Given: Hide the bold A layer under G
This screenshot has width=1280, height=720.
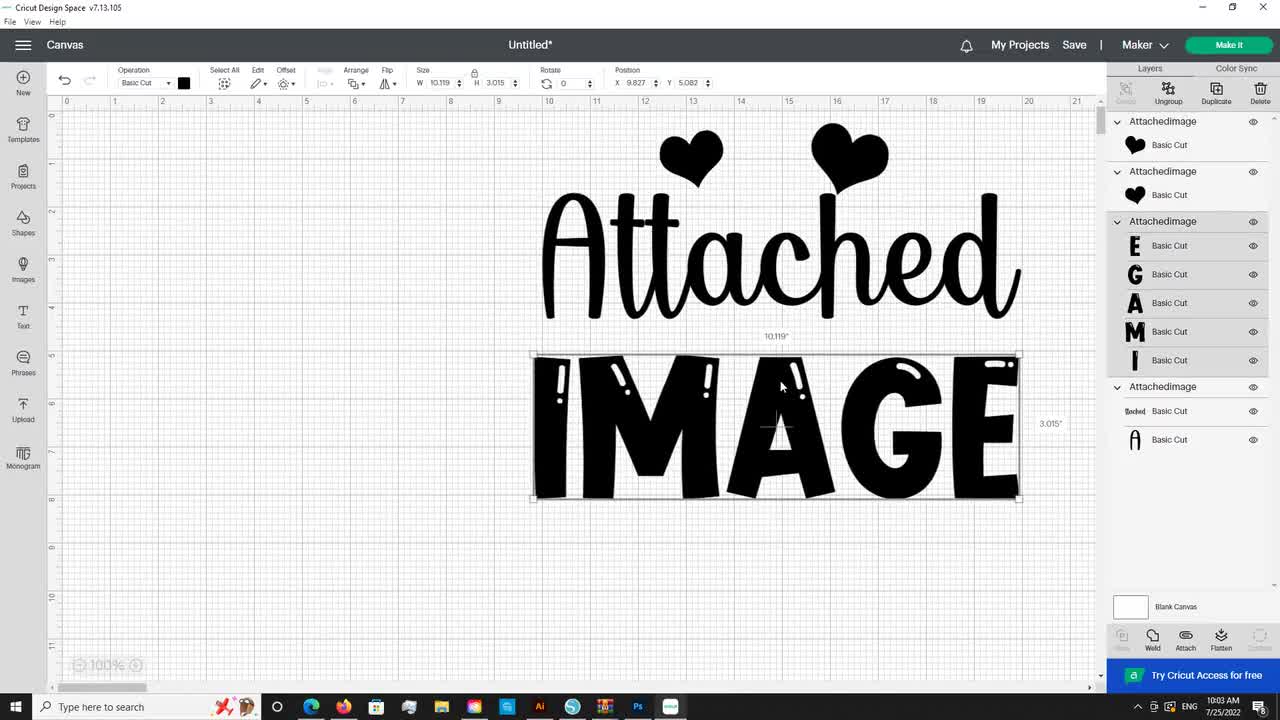Looking at the screenshot, I should tap(1253, 303).
